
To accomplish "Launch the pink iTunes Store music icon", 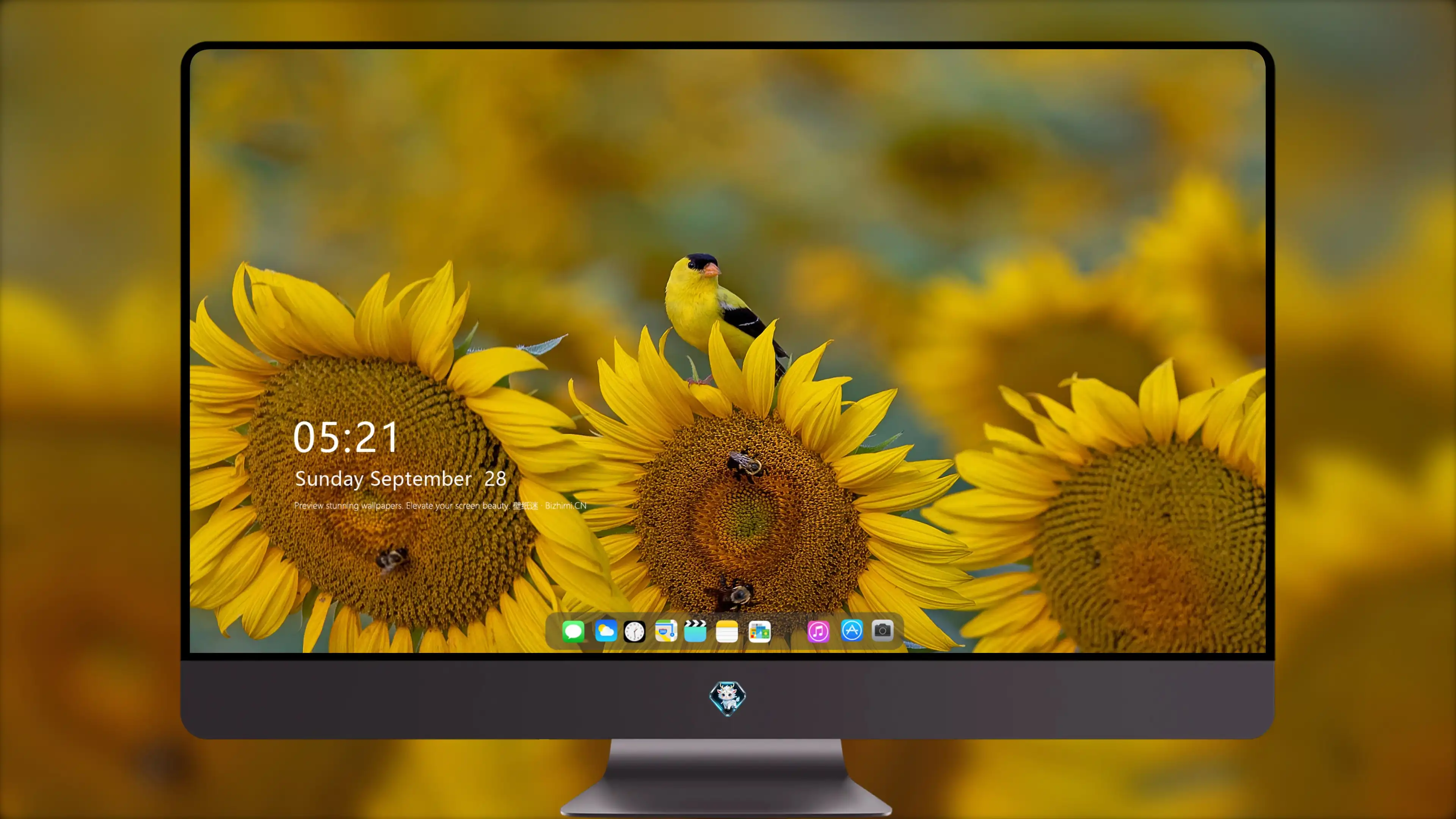I will 819,631.
